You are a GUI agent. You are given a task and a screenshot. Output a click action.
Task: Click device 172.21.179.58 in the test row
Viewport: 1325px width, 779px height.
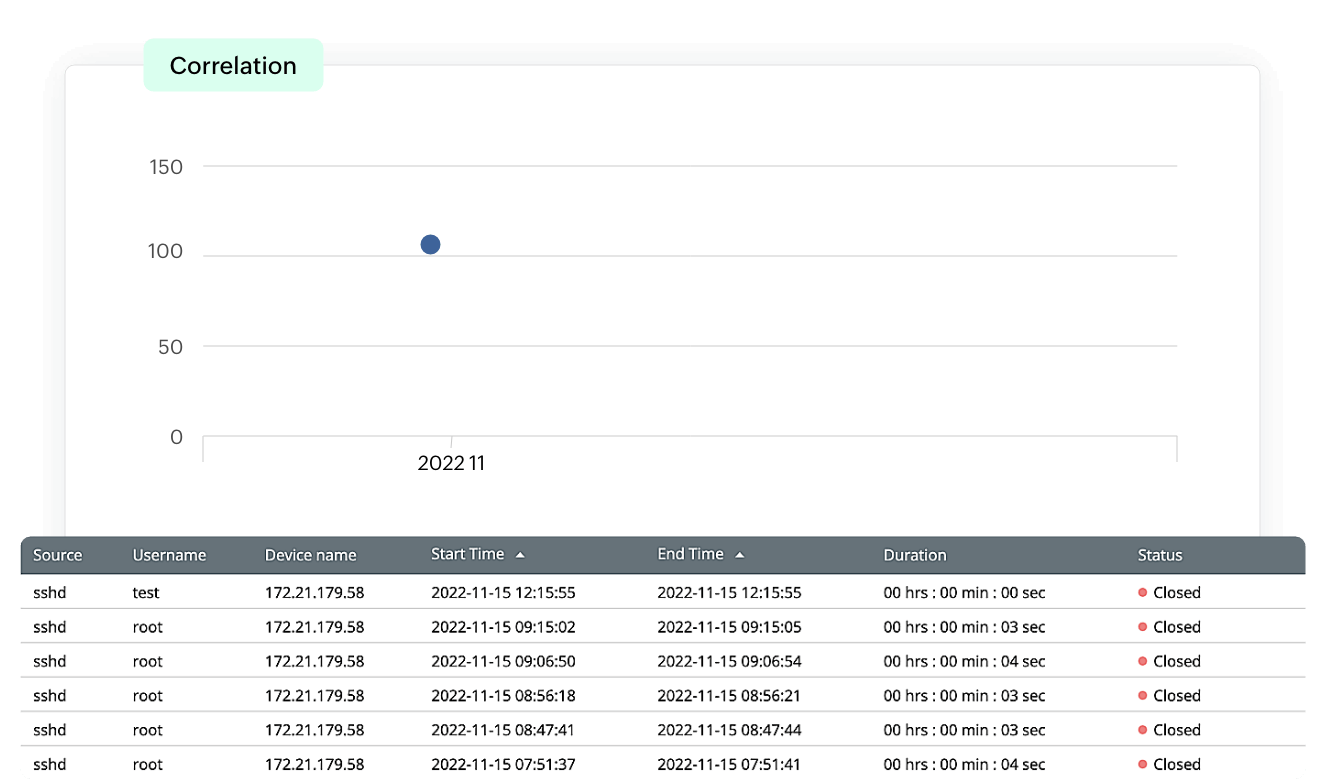[314, 592]
